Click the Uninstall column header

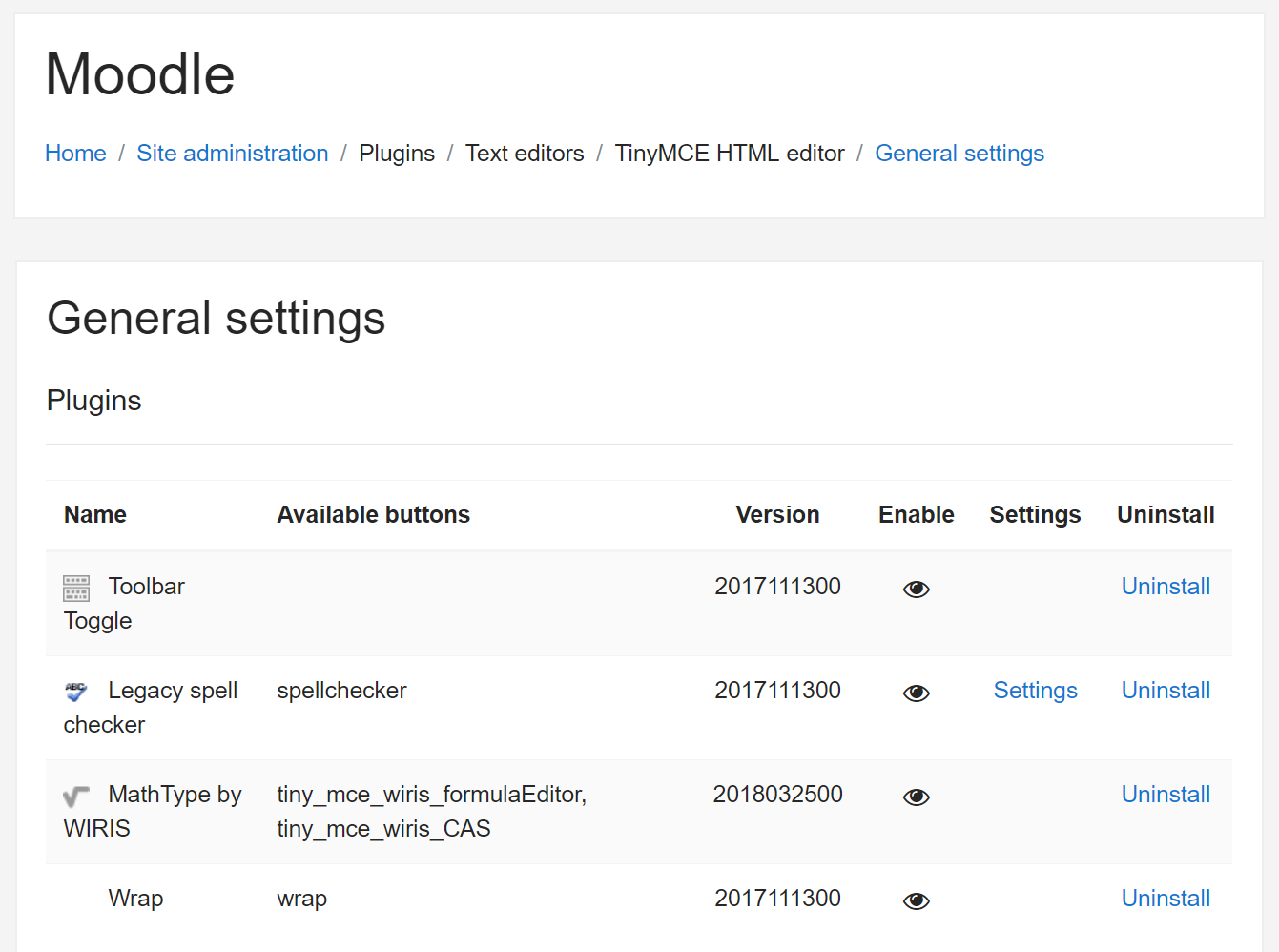[1166, 515]
